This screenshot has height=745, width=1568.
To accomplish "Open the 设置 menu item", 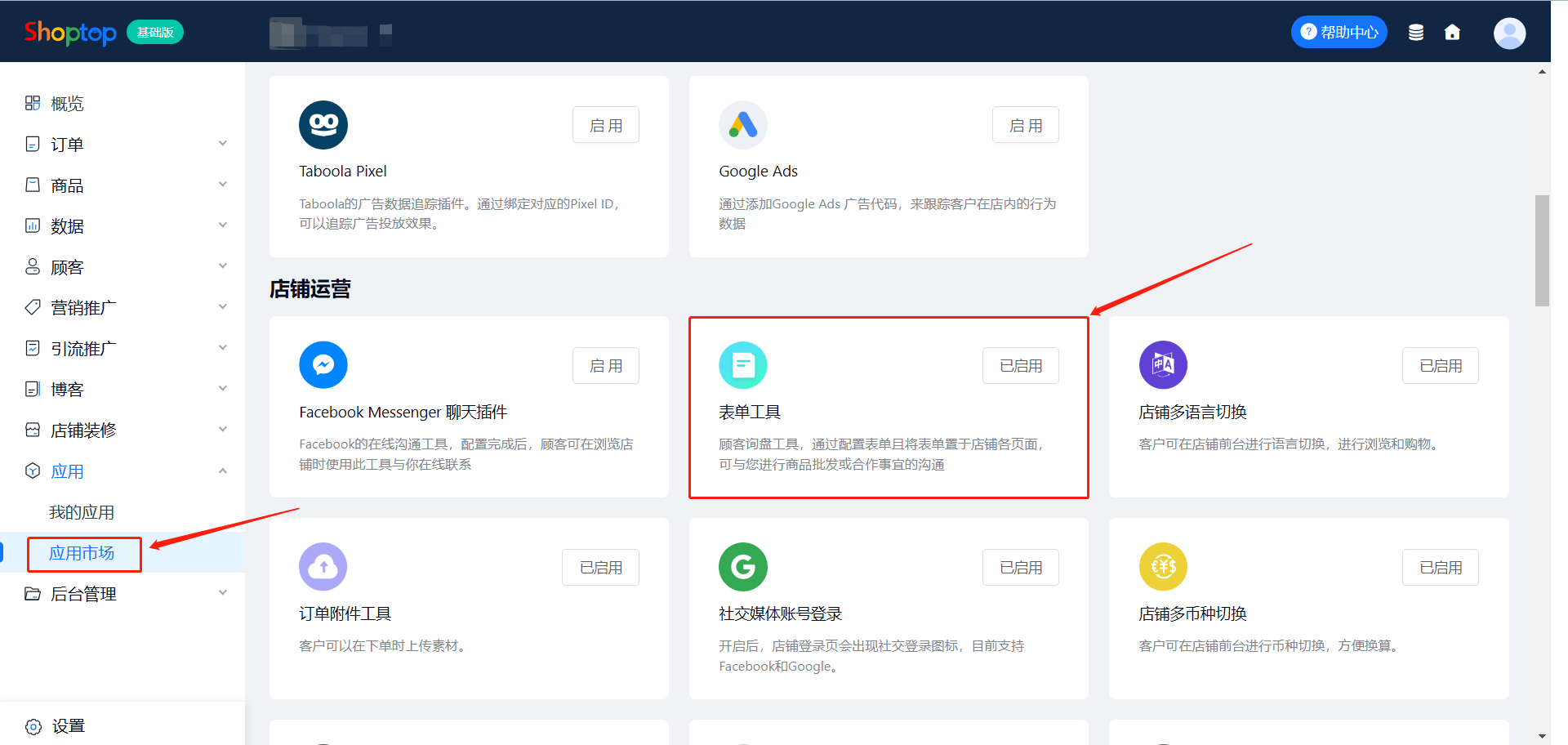I will (122, 726).
